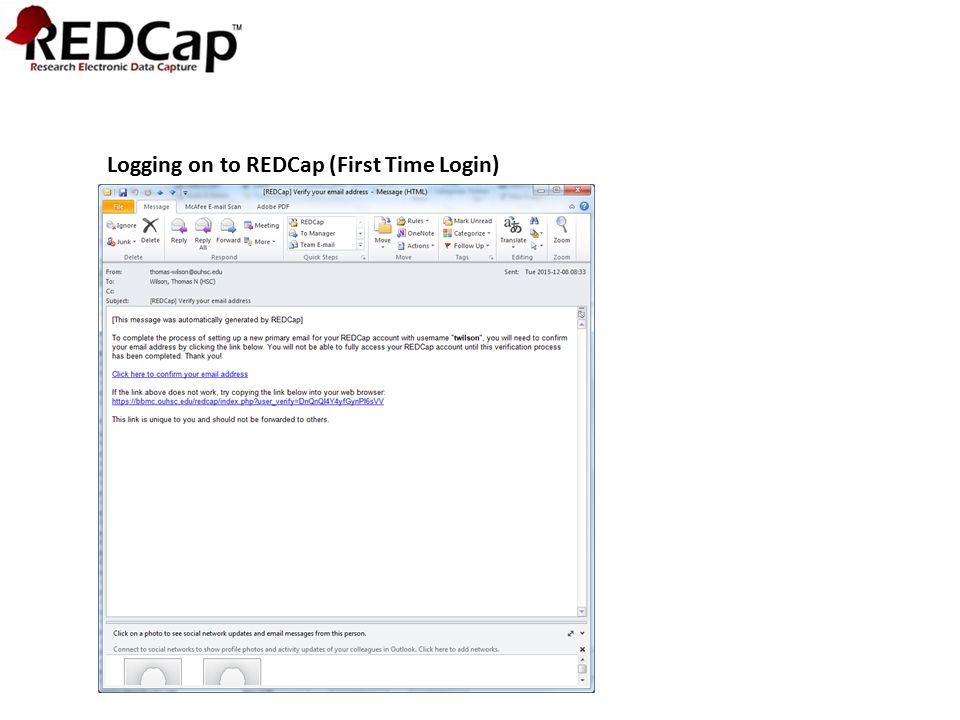Open the Move to folder dropdown

pyautogui.click(x=383, y=233)
